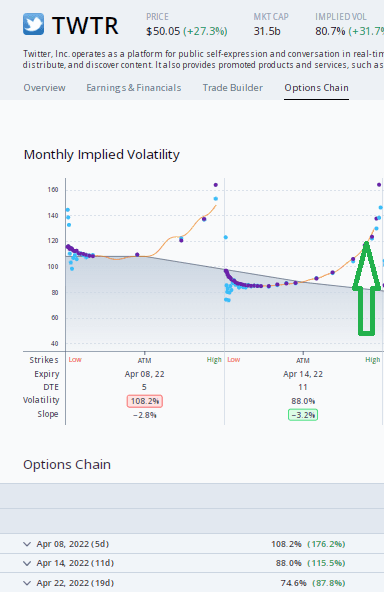Click the Apr 08, 22 expiry label

(145, 374)
